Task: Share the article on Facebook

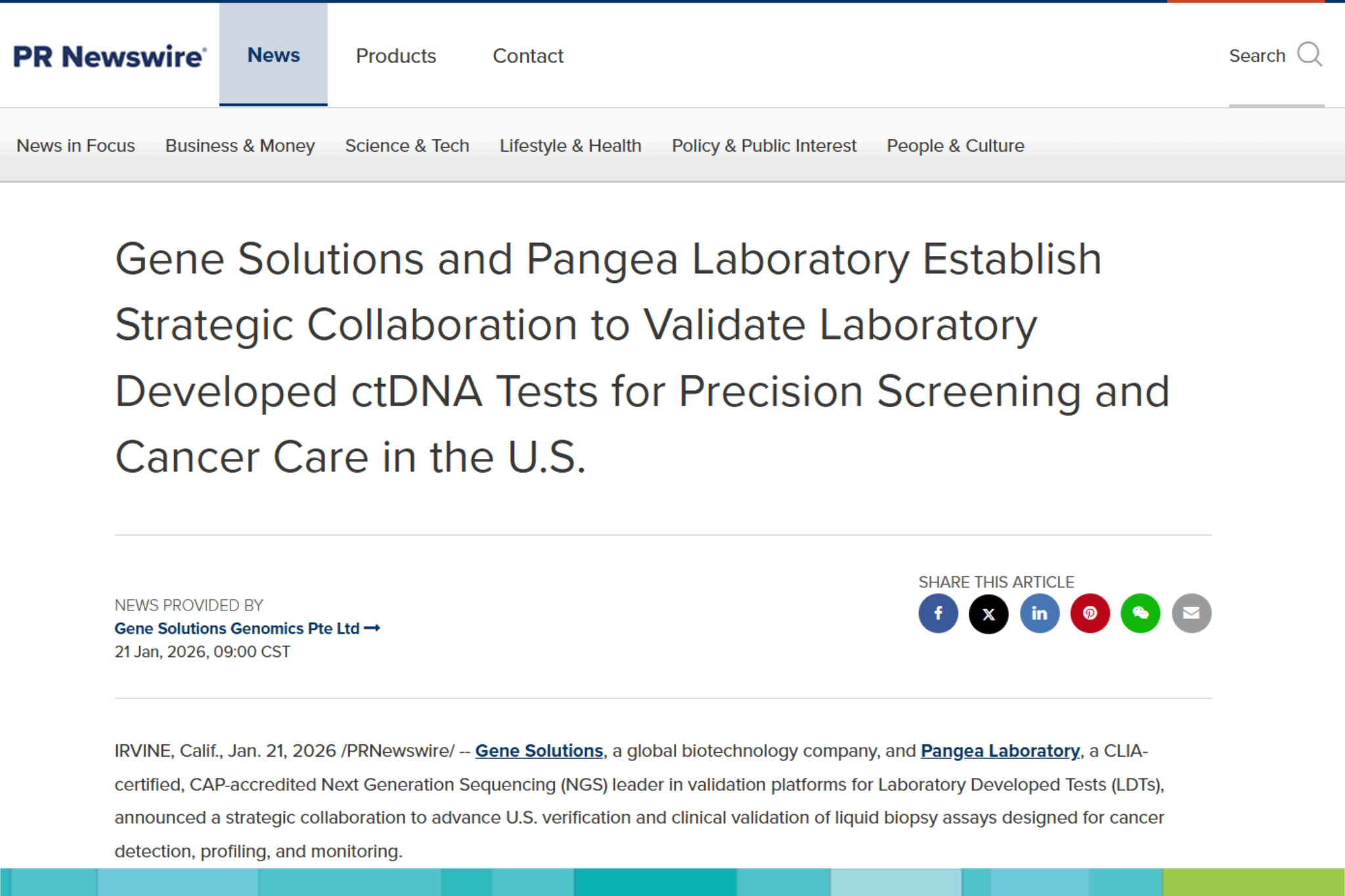Action: coord(938,613)
